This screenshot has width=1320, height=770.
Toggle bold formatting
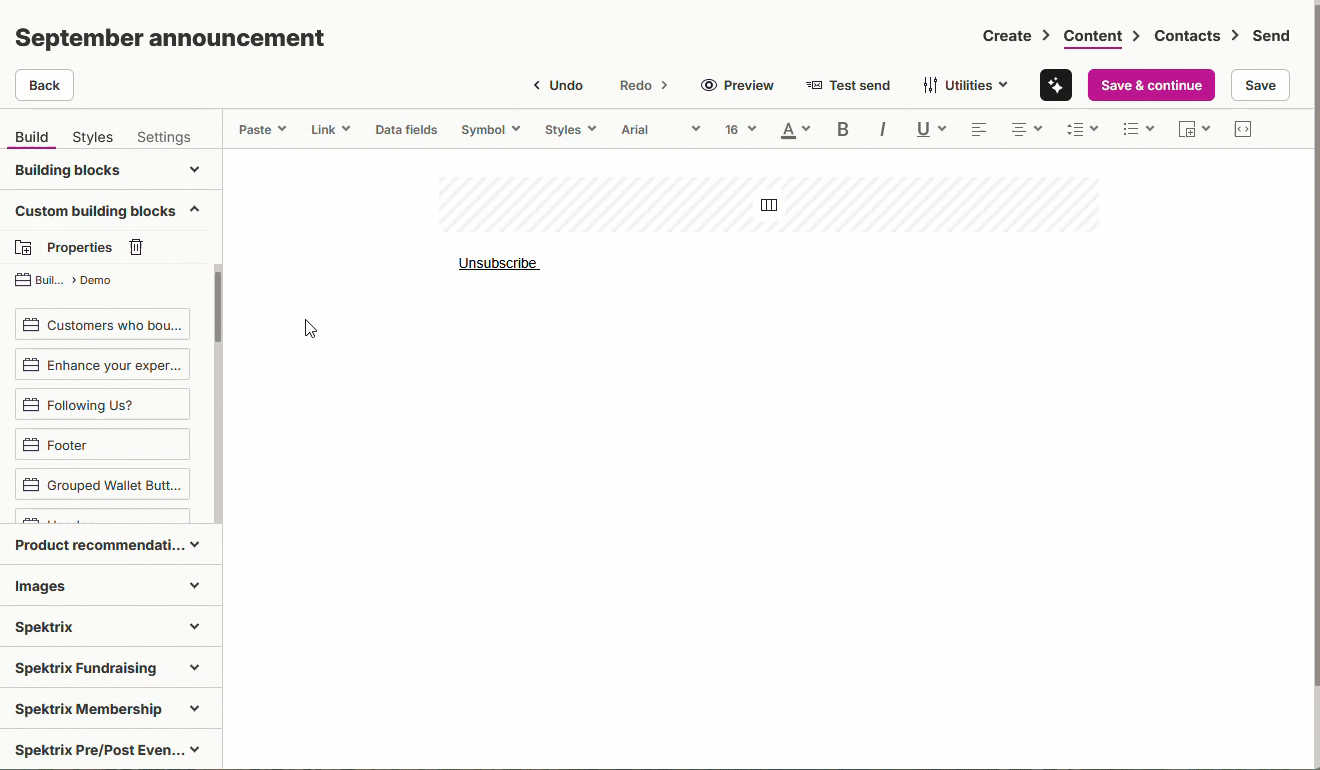(x=843, y=129)
